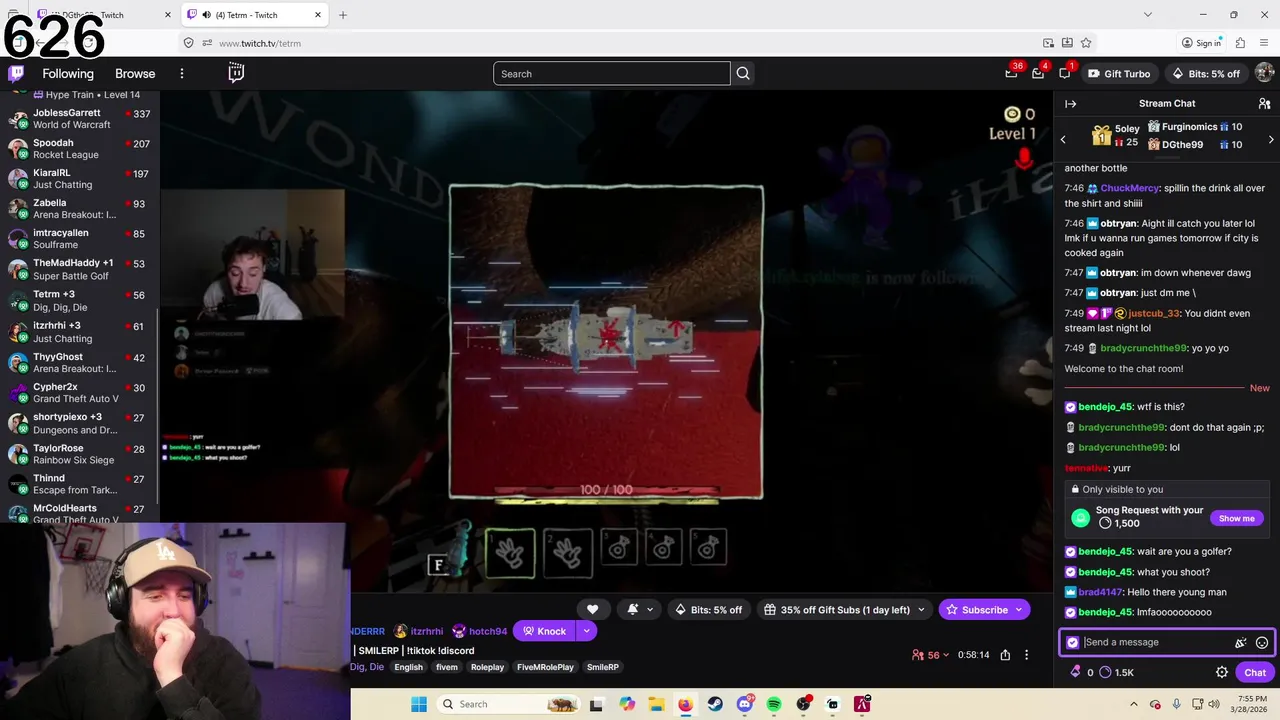This screenshot has height=720, width=1280.
Task: Open Discord from the taskbar
Action: [744, 704]
